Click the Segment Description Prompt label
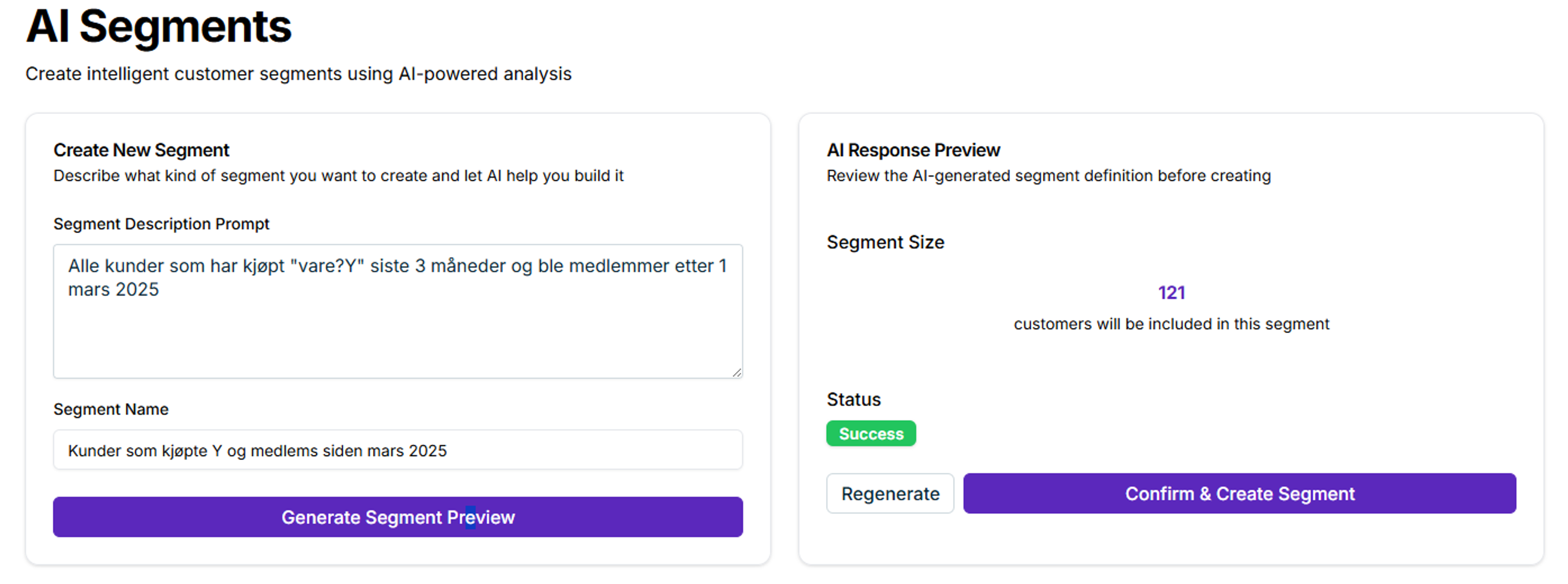1568x584 pixels. (161, 224)
